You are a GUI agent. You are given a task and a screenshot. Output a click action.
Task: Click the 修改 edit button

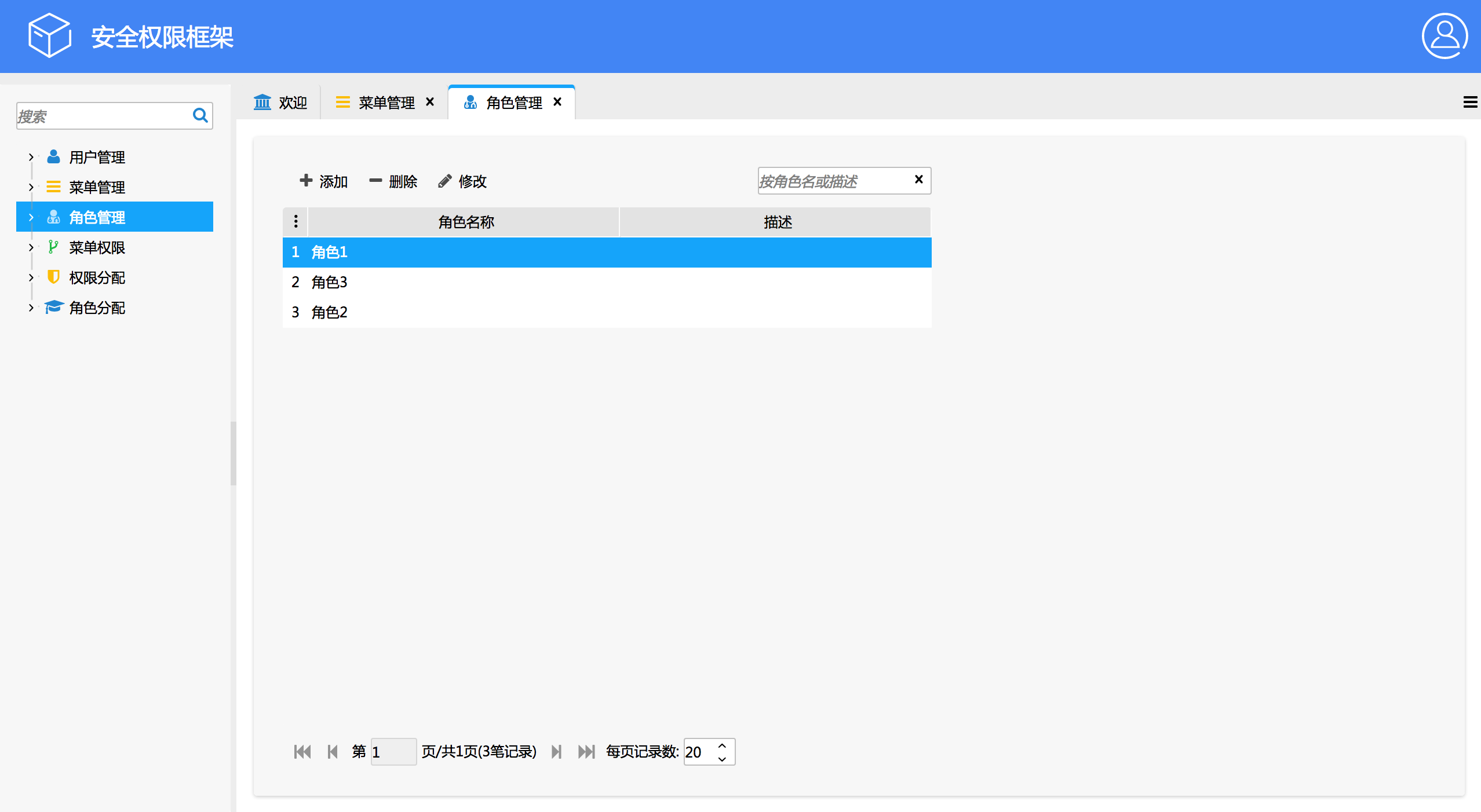(462, 181)
